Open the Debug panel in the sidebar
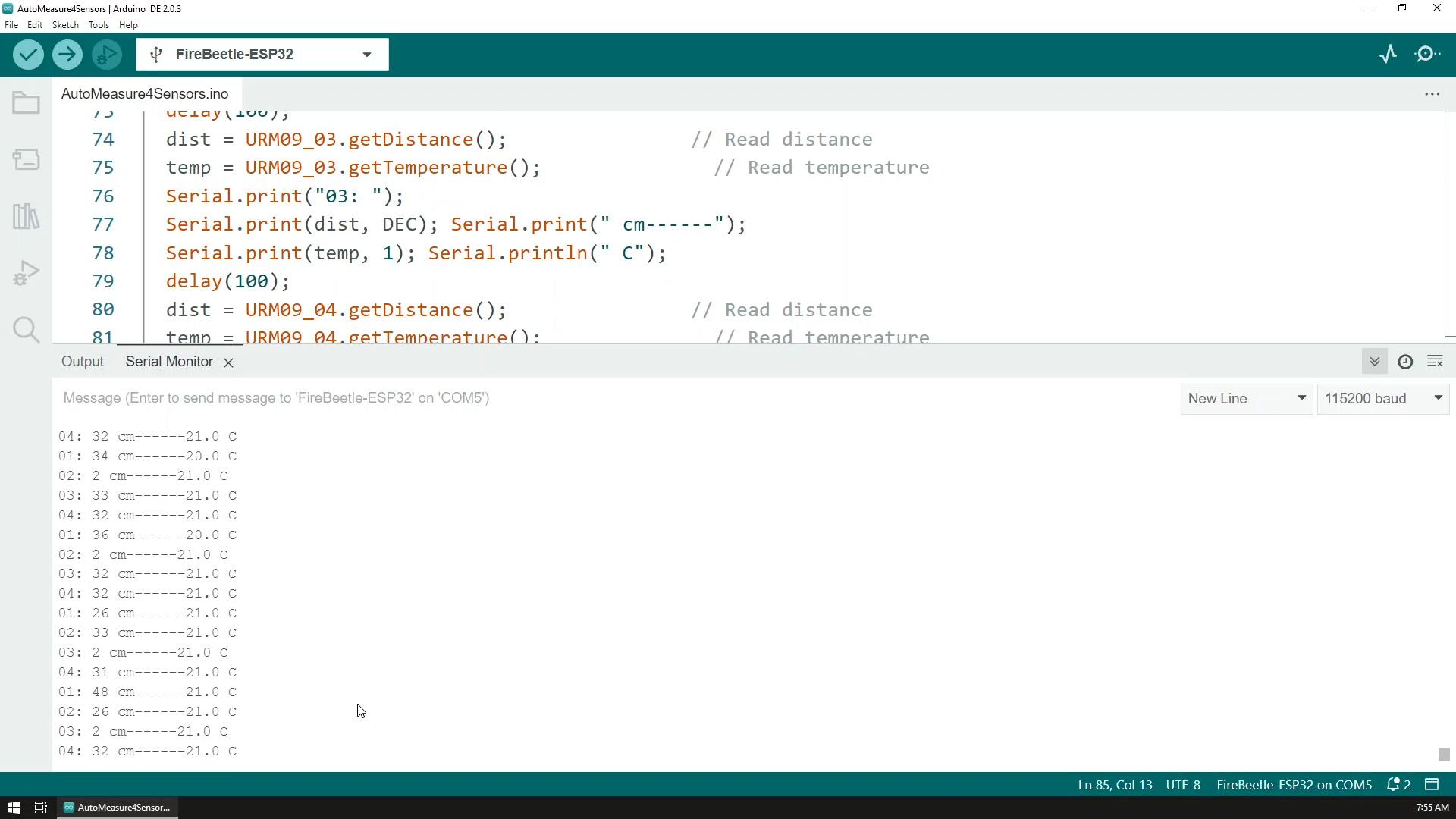Image resolution: width=1456 pixels, height=819 pixels. coord(27,273)
